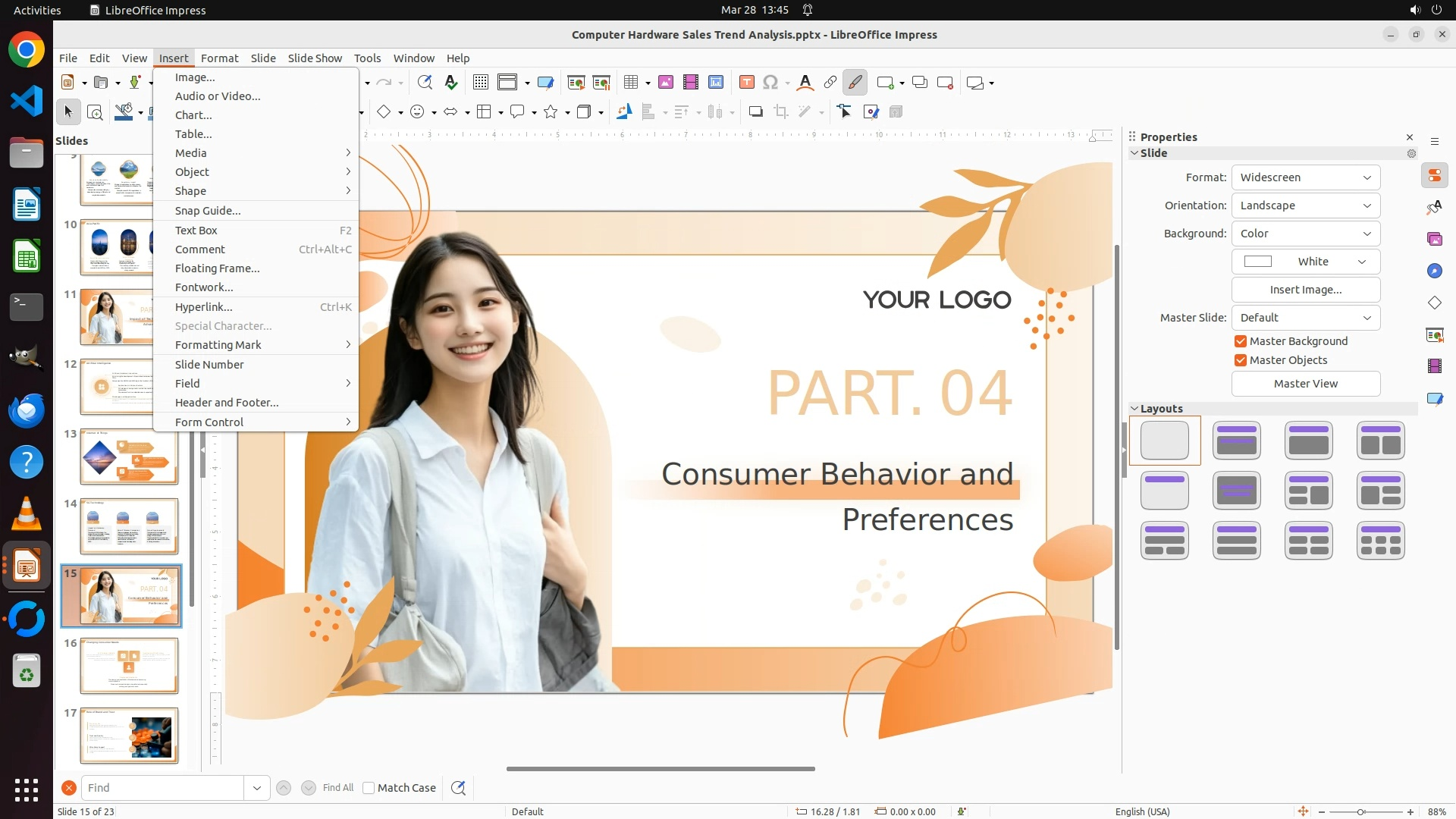Start presentation from first slide icon

pos(576,83)
